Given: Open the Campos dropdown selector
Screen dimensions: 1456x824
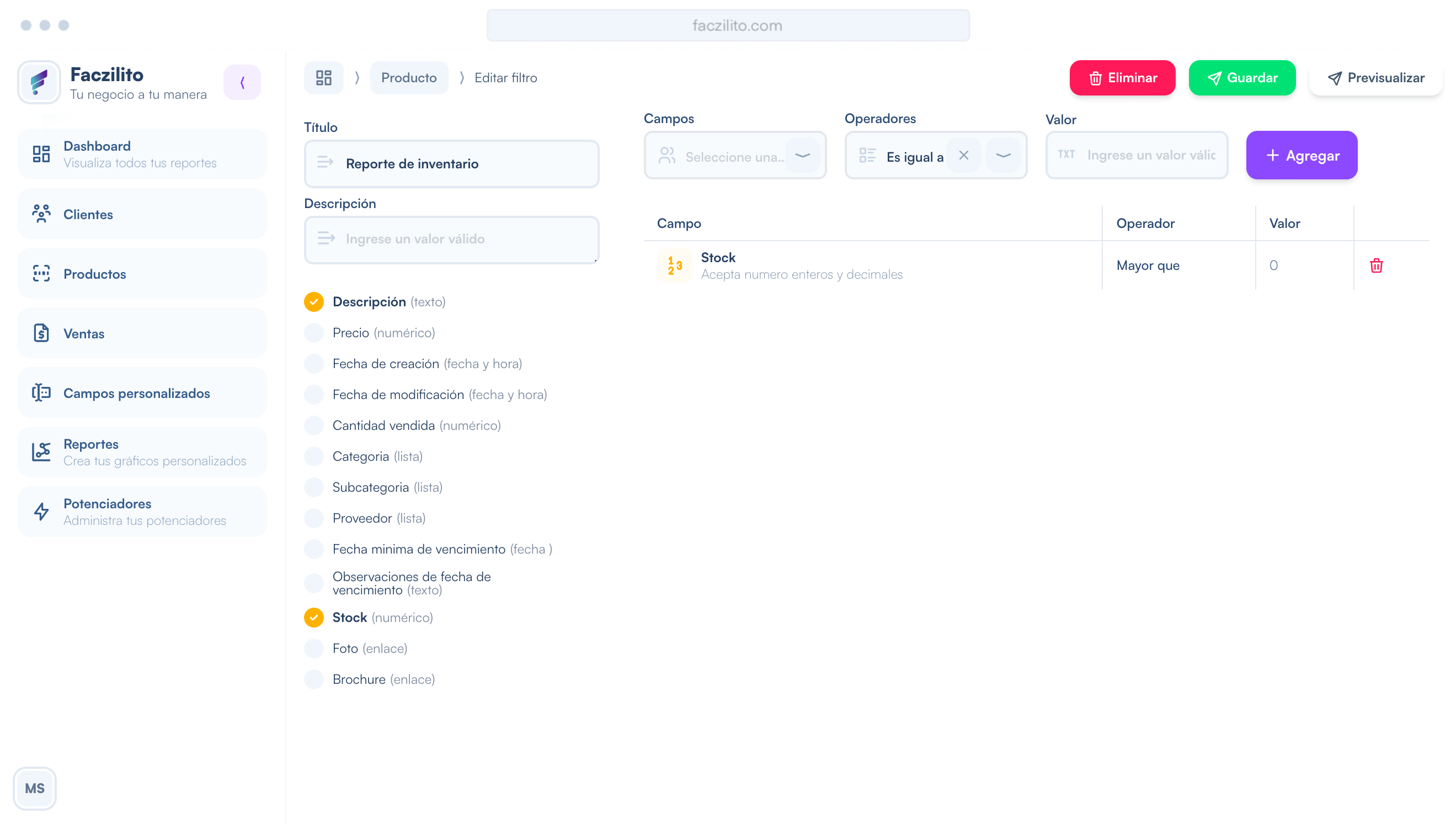Looking at the screenshot, I should click(734, 156).
